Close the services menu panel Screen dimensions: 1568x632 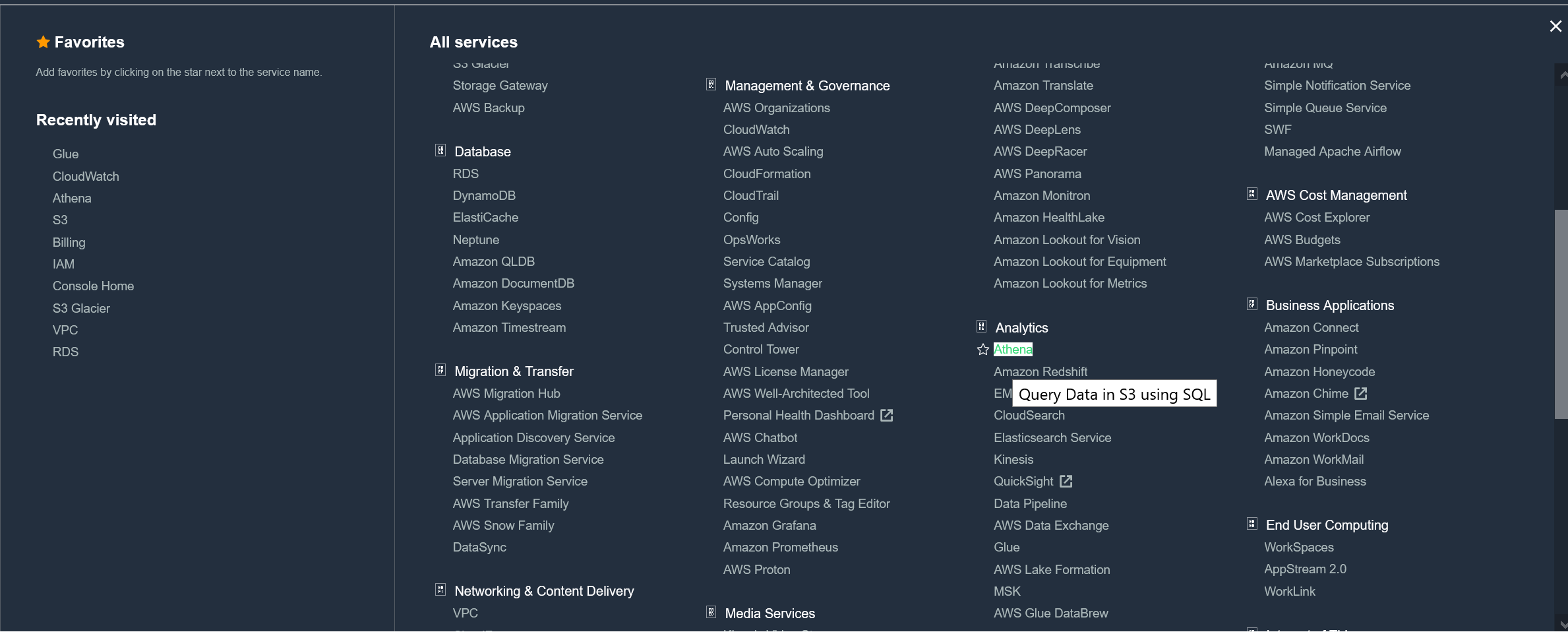pos(1555,26)
